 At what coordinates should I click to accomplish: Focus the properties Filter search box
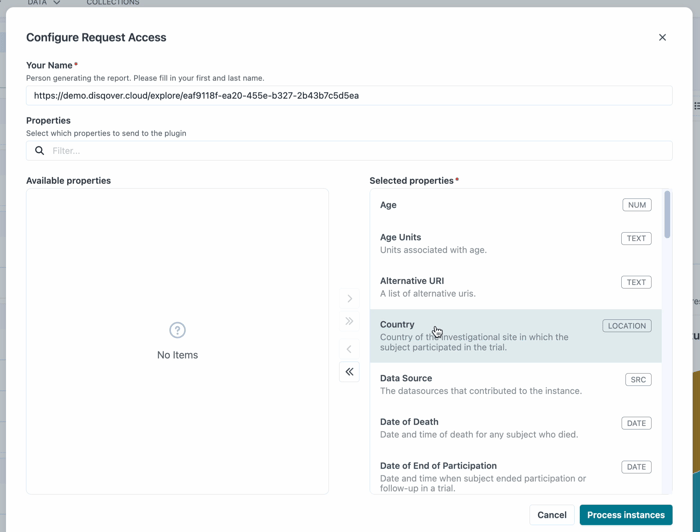click(349, 151)
